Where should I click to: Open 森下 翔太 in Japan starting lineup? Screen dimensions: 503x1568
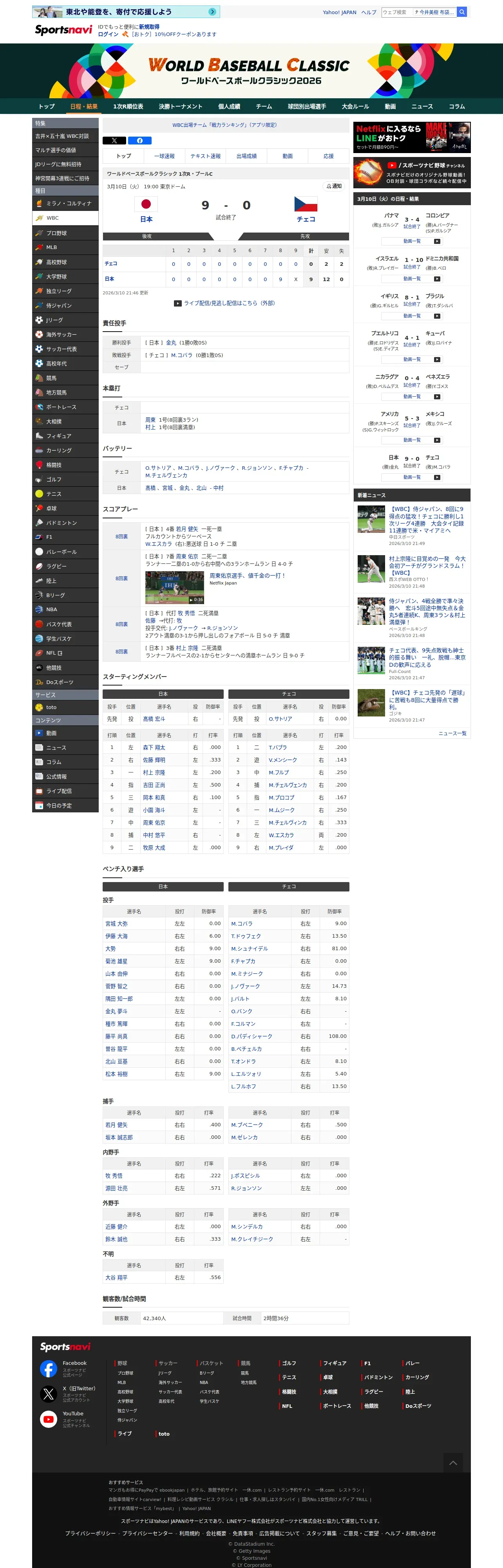pyautogui.click(x=154, y=747)
